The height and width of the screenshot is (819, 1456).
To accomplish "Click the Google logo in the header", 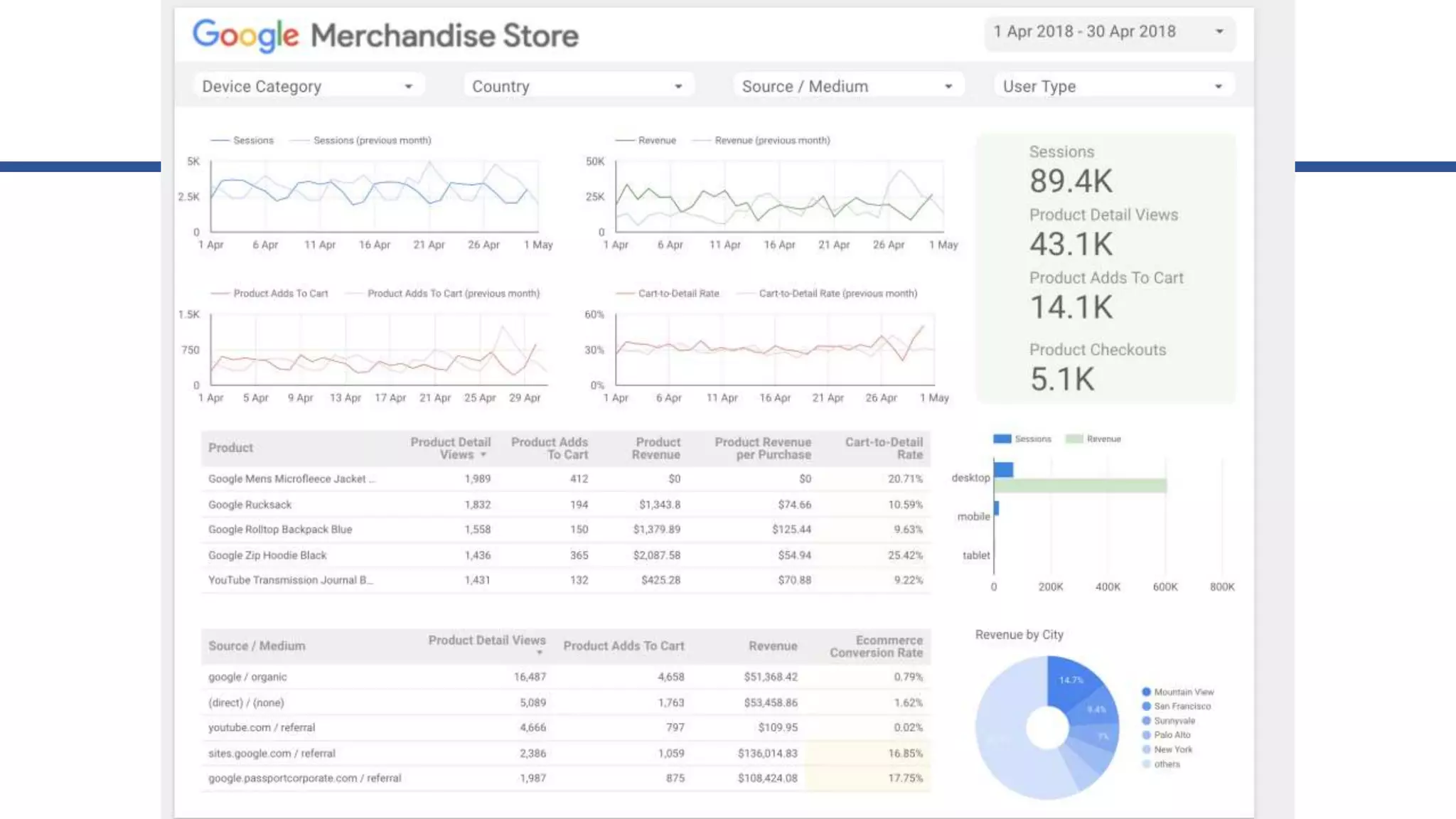I will pyautogui.click(x=245, y=35).
